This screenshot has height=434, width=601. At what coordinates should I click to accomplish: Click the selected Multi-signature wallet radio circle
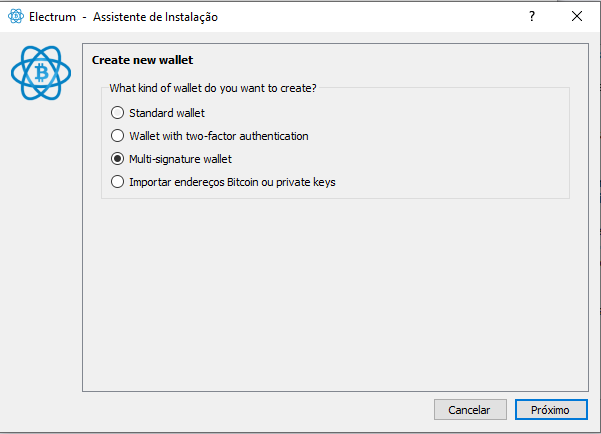tap(117, 159)
